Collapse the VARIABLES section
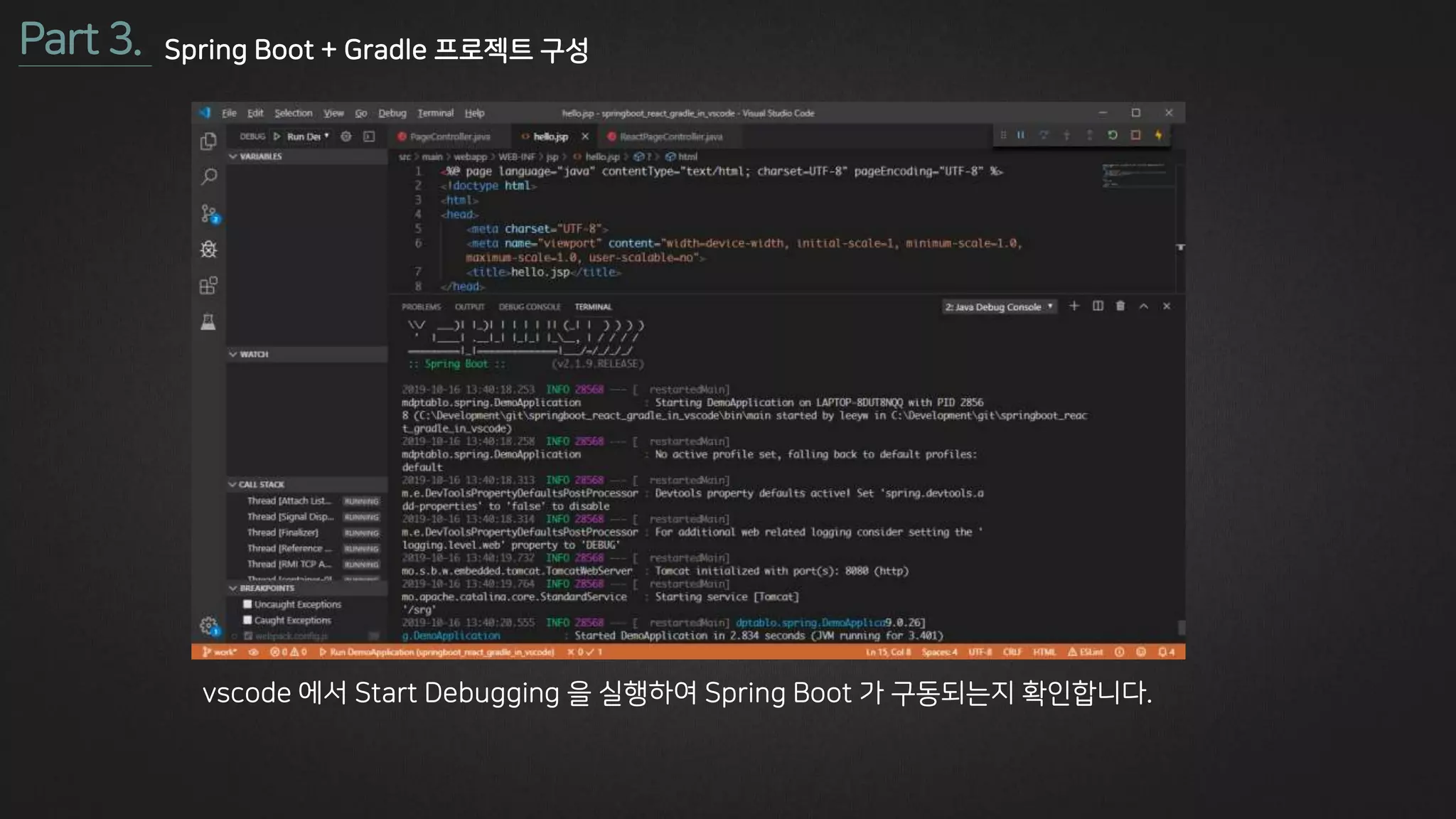 307,156
